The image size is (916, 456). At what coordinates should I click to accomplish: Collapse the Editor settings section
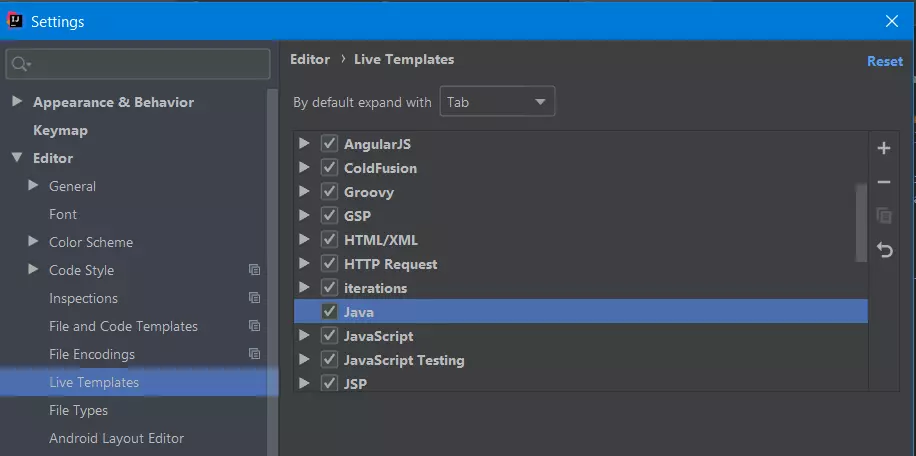[x=17, y=158]
